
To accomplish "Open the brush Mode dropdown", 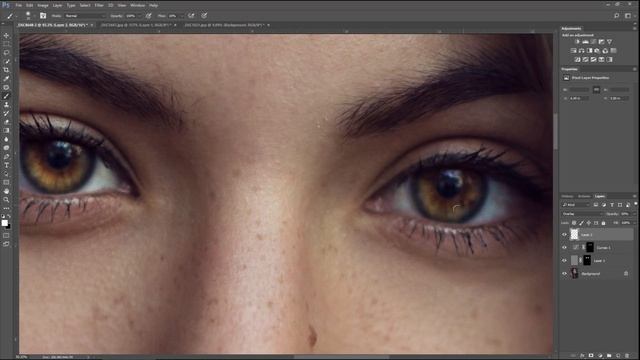I will 84,16.
